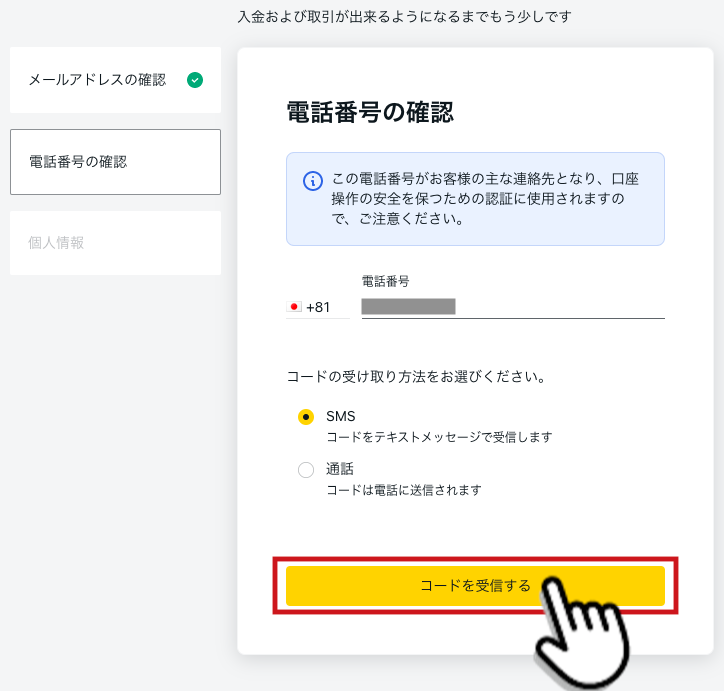Image resolution: width=724 pixels, height=691 pixels.
Task: Click the コードの受け取り方法をお選びください prompt
Action: 416,377
